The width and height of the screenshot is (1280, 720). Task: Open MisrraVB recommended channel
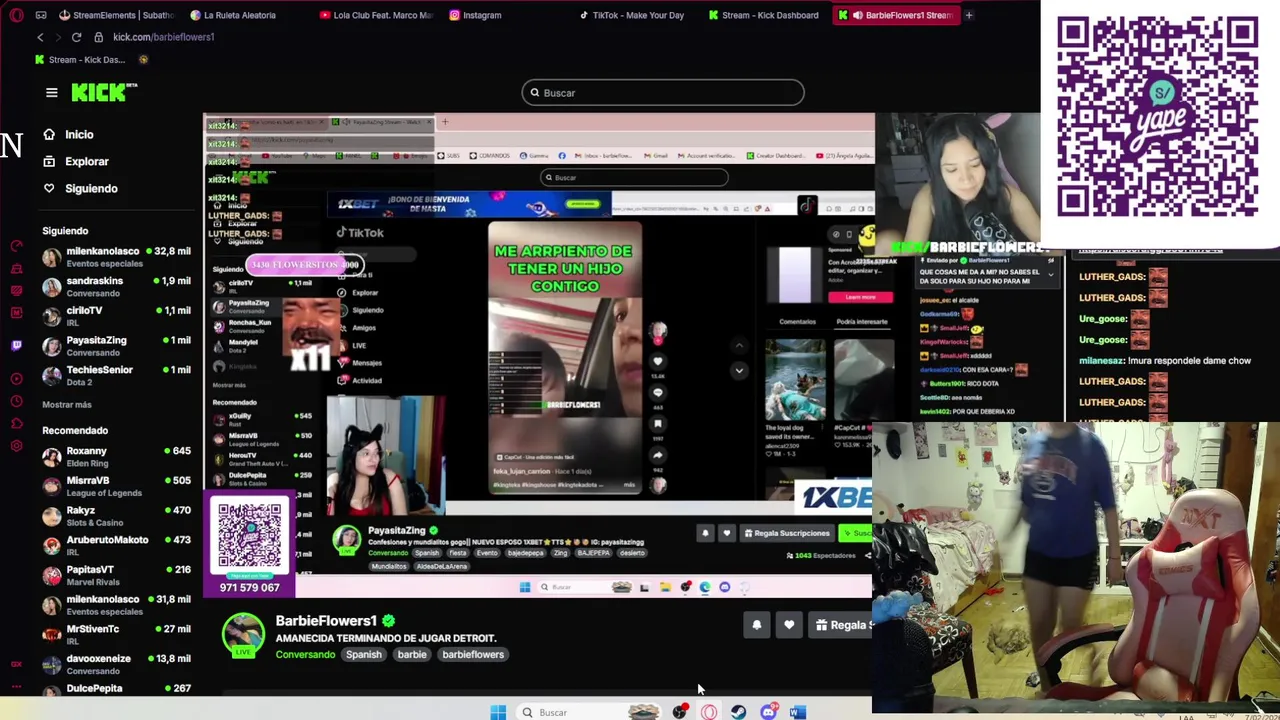(x=116, y=486)
